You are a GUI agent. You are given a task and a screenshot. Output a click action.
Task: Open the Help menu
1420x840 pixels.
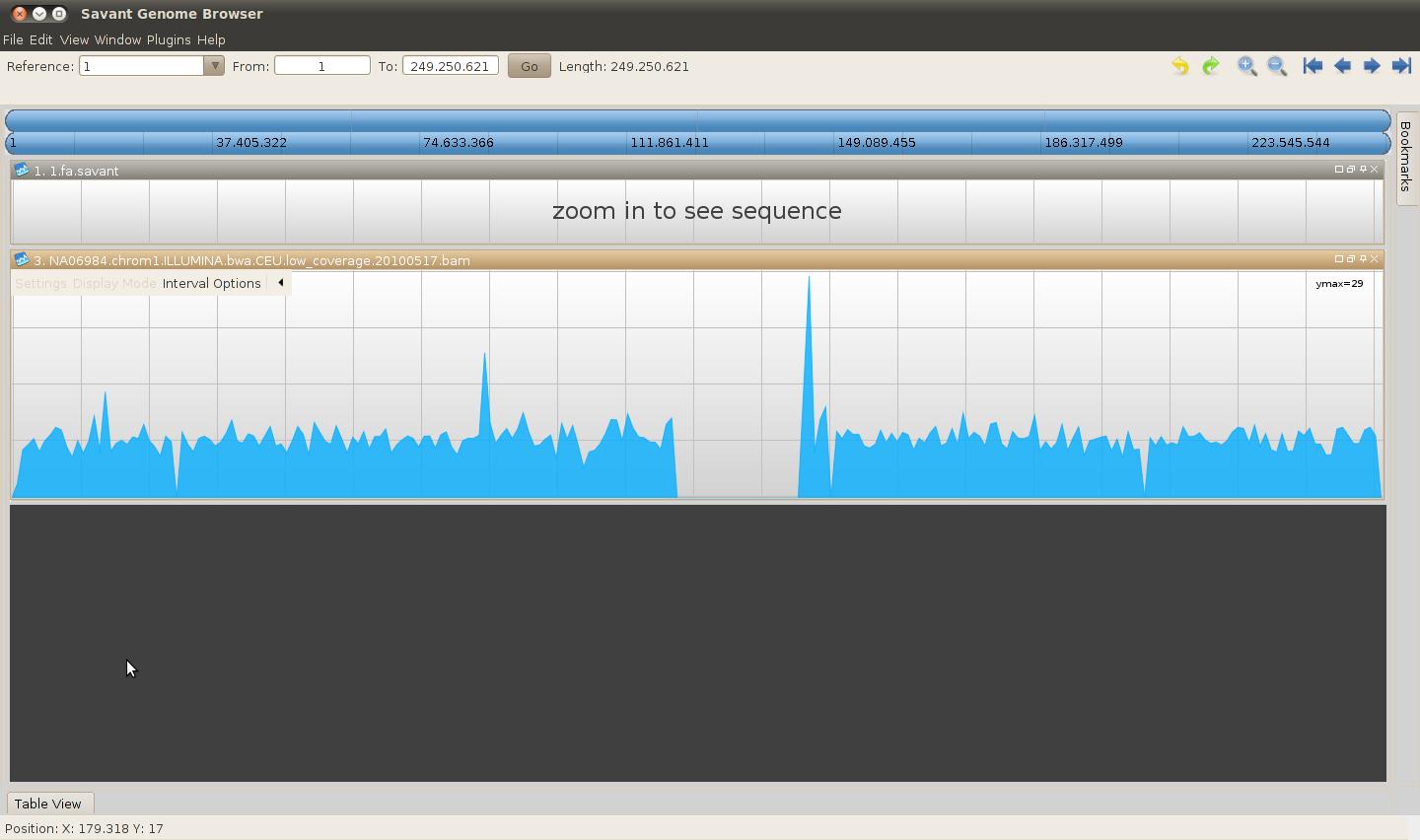[211, 39]
